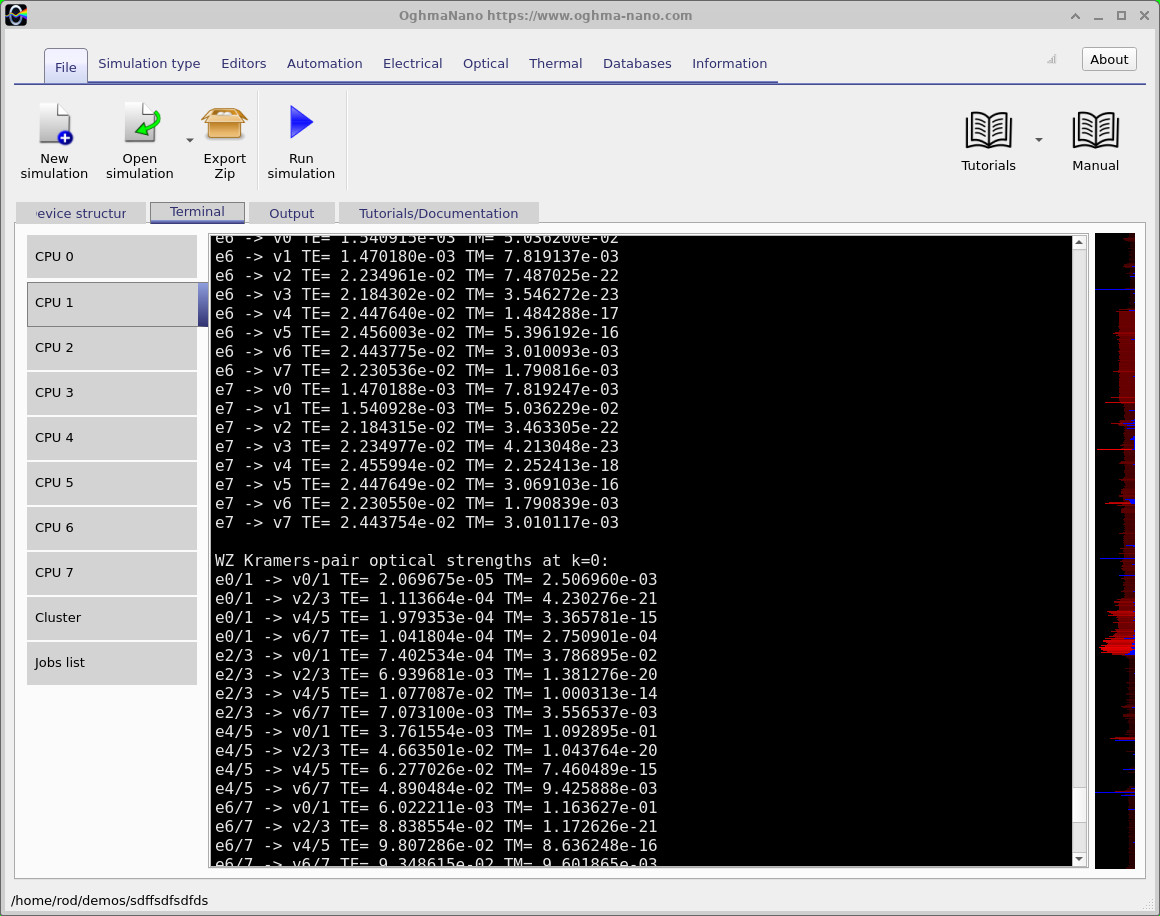Start the run with the blue play icon
The height and width of the screenshot is (916, 1160).
[301, 122]
